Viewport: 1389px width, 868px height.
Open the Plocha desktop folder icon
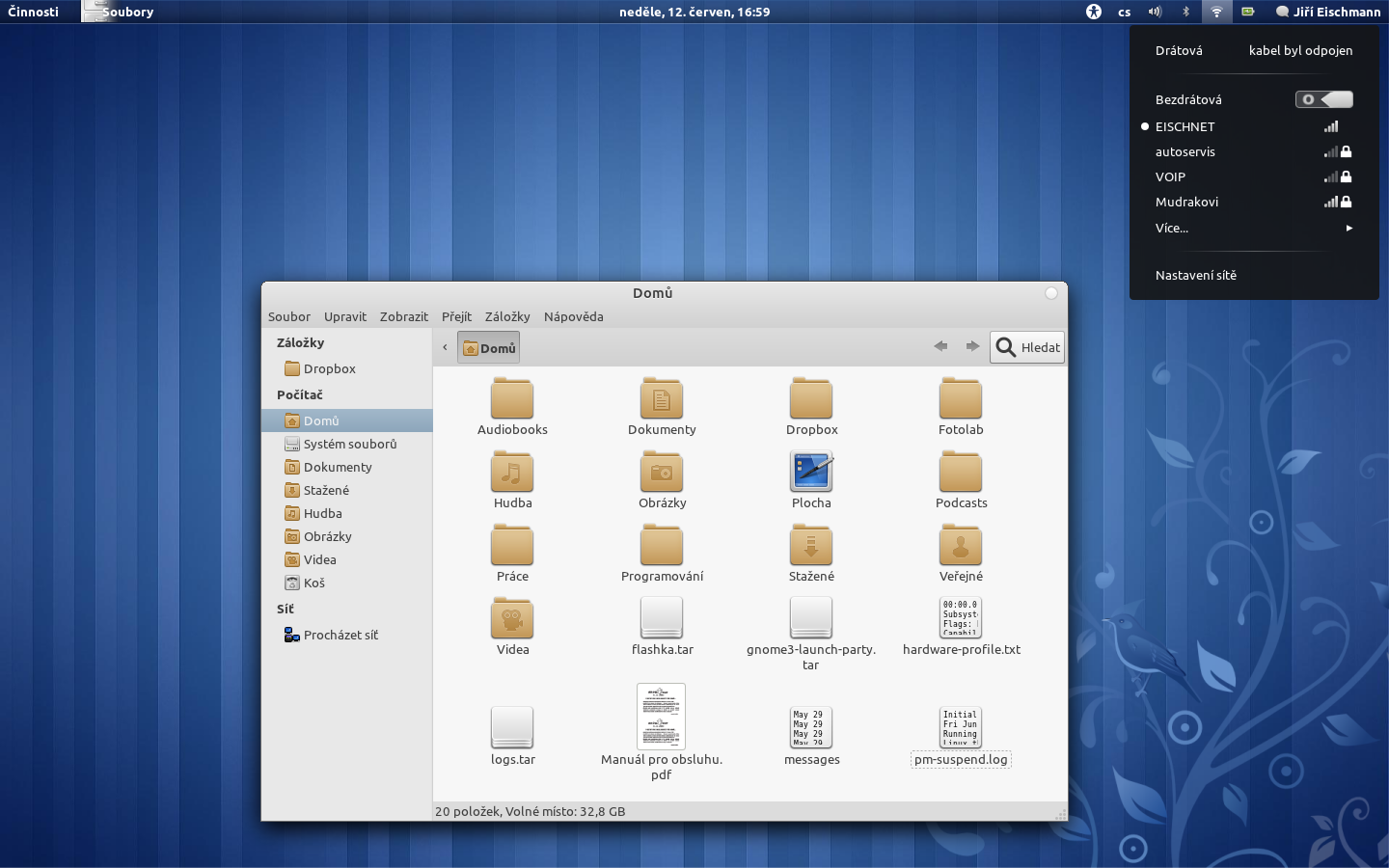click(811, 473)
